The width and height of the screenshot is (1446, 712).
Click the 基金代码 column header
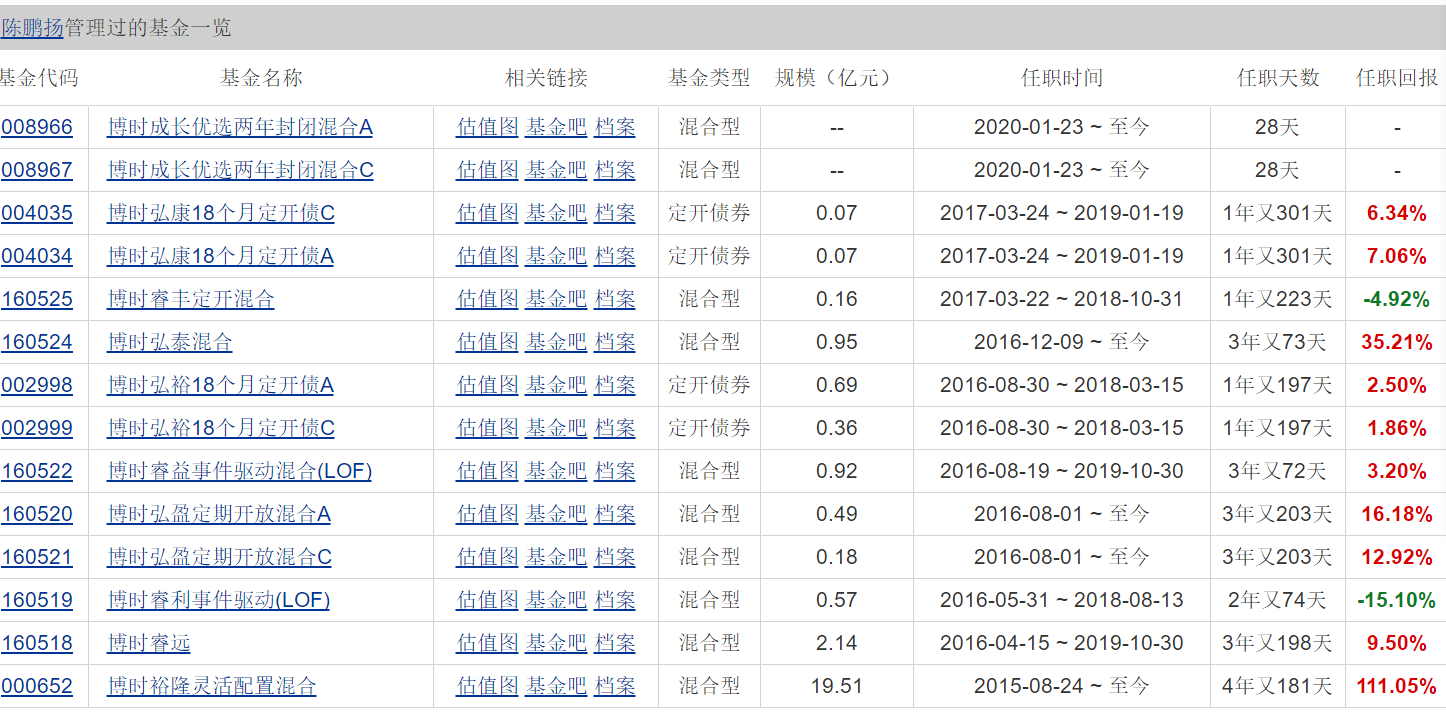coord(38,78)
